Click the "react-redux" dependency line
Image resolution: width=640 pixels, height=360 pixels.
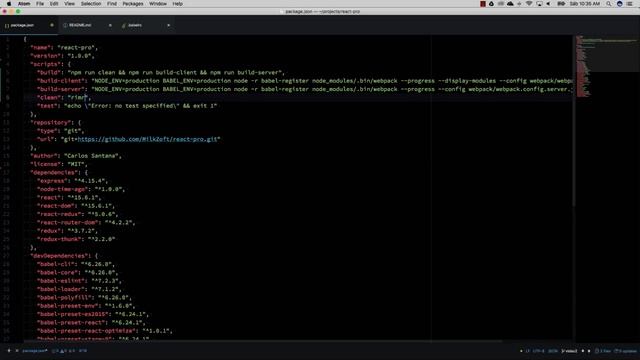pos(77,214)
